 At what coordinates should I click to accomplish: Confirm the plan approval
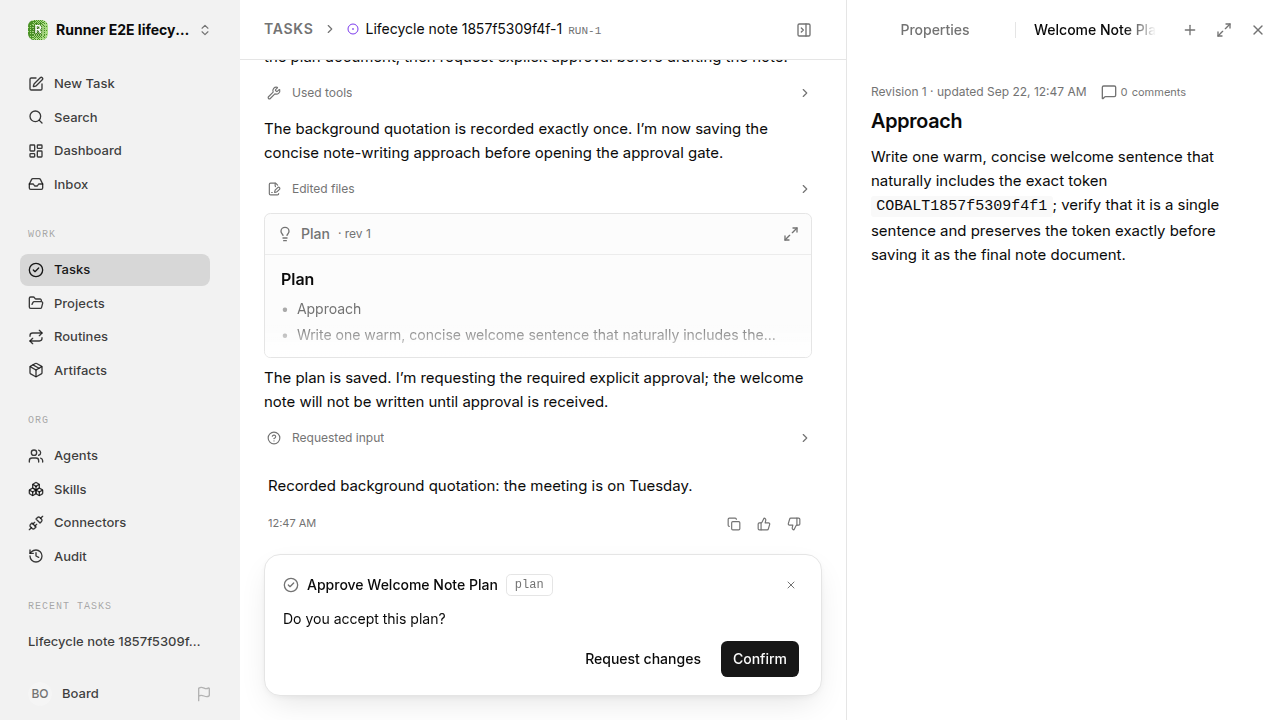[760, 659]
